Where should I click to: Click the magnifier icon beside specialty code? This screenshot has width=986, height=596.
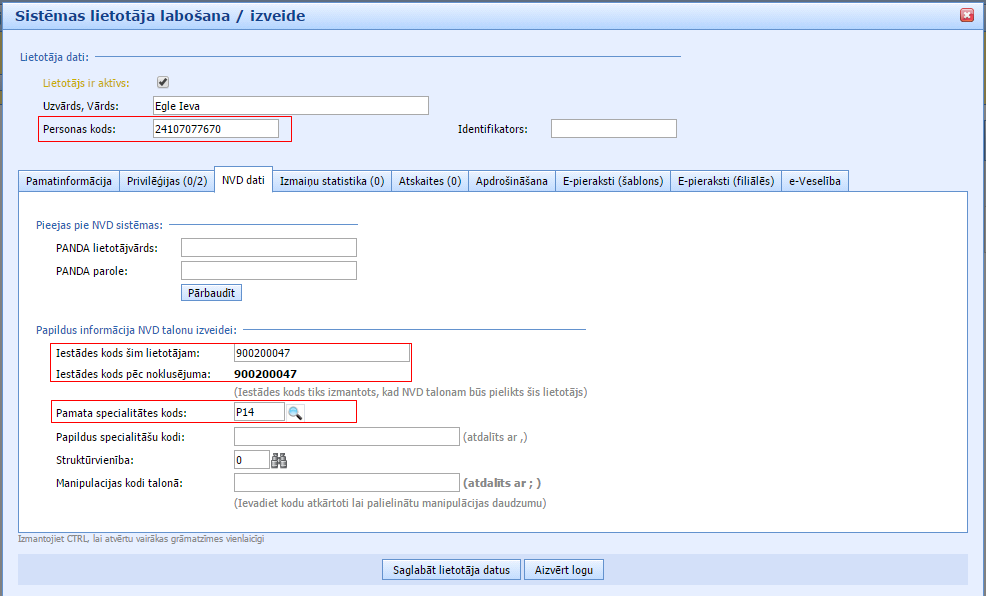295,412
